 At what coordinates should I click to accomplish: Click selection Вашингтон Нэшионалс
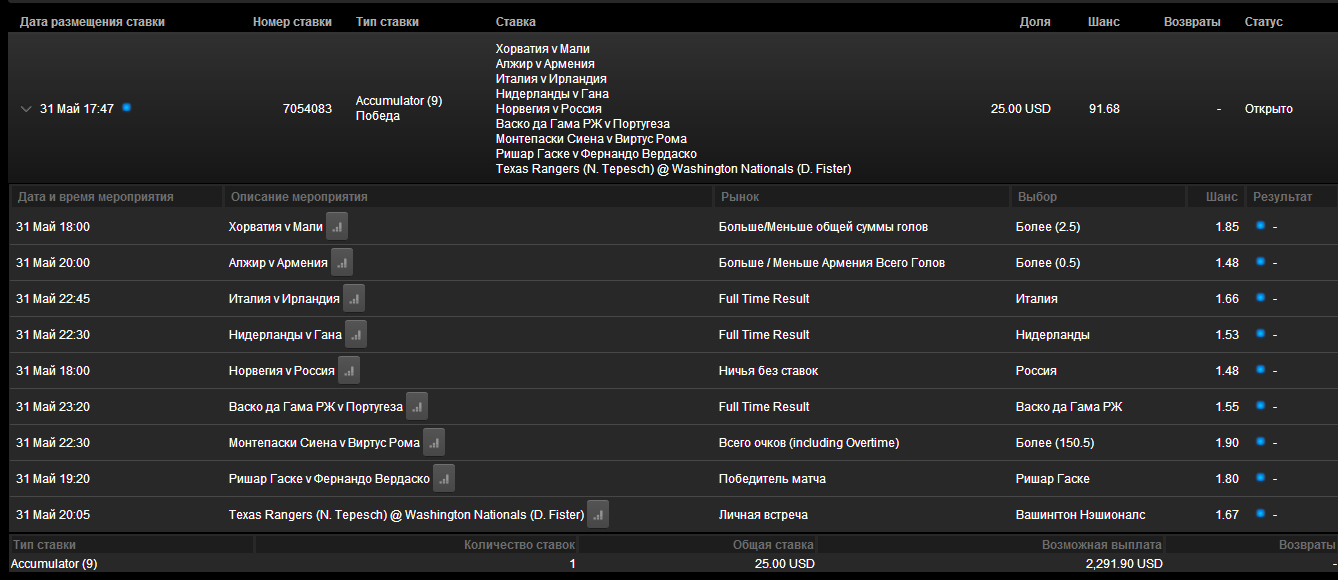click(x=1081, y=515)
